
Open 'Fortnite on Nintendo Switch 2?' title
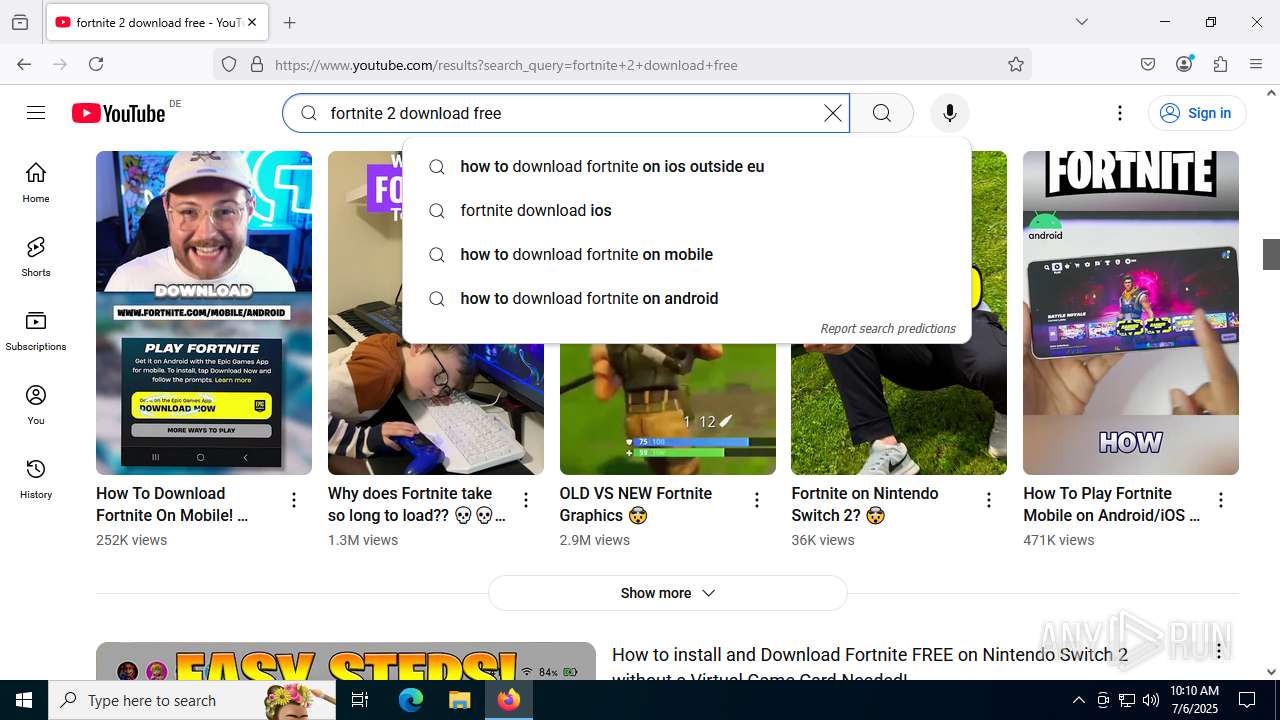coord(865,504)
